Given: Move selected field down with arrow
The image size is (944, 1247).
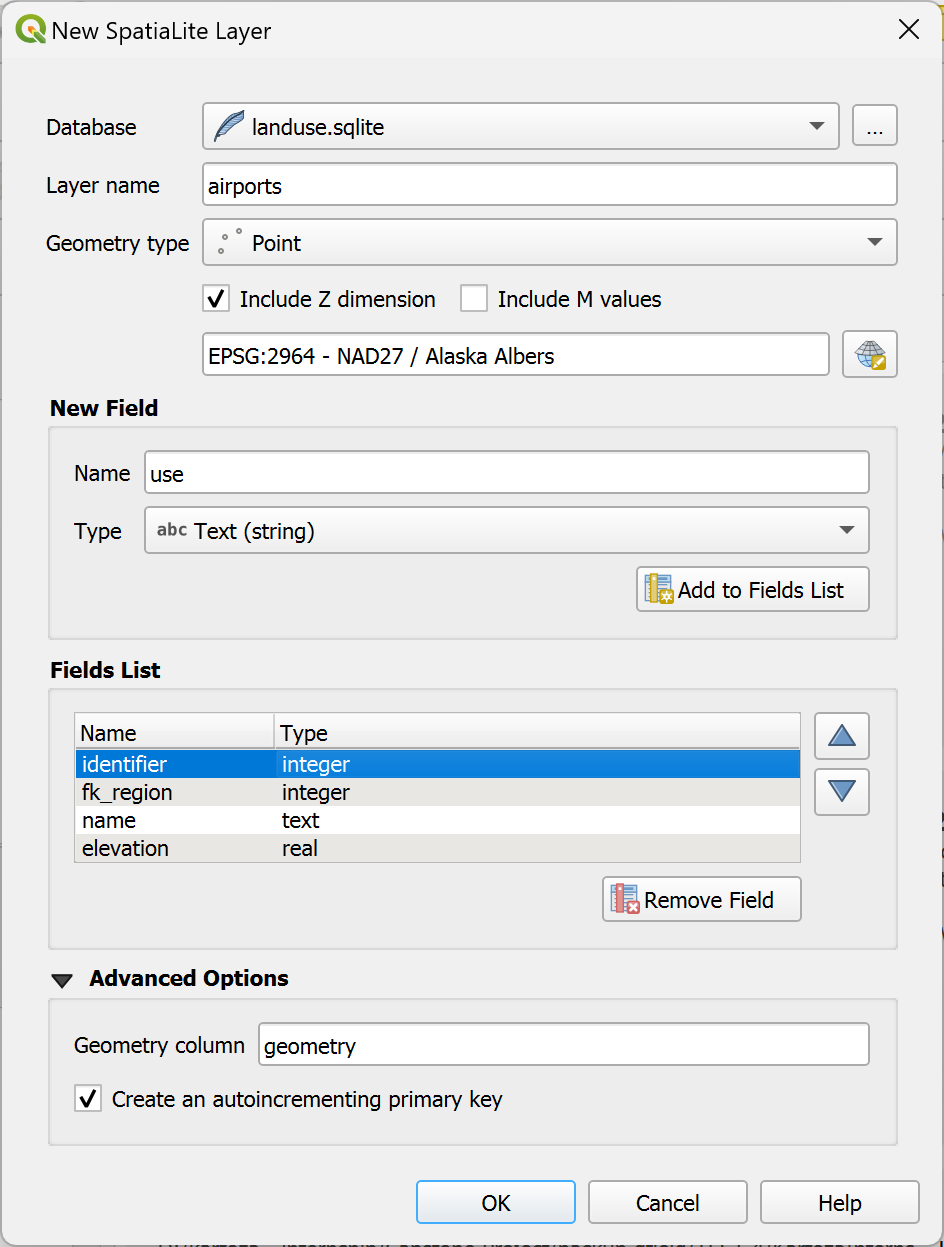Looking at the screenshot, I should pos(841,791).
